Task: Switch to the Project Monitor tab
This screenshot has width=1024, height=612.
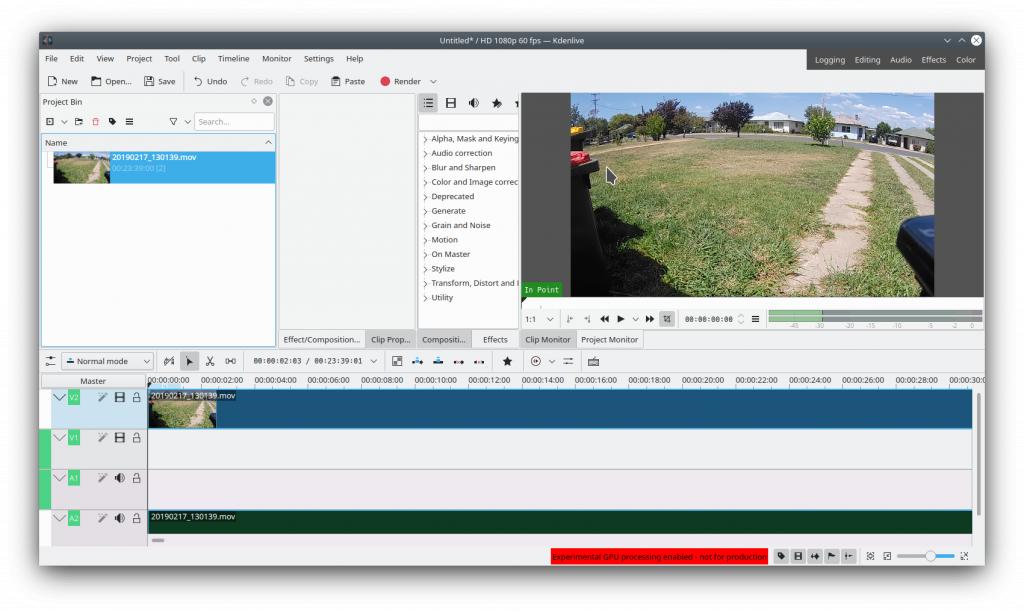Action: click(x=609, y=340)
